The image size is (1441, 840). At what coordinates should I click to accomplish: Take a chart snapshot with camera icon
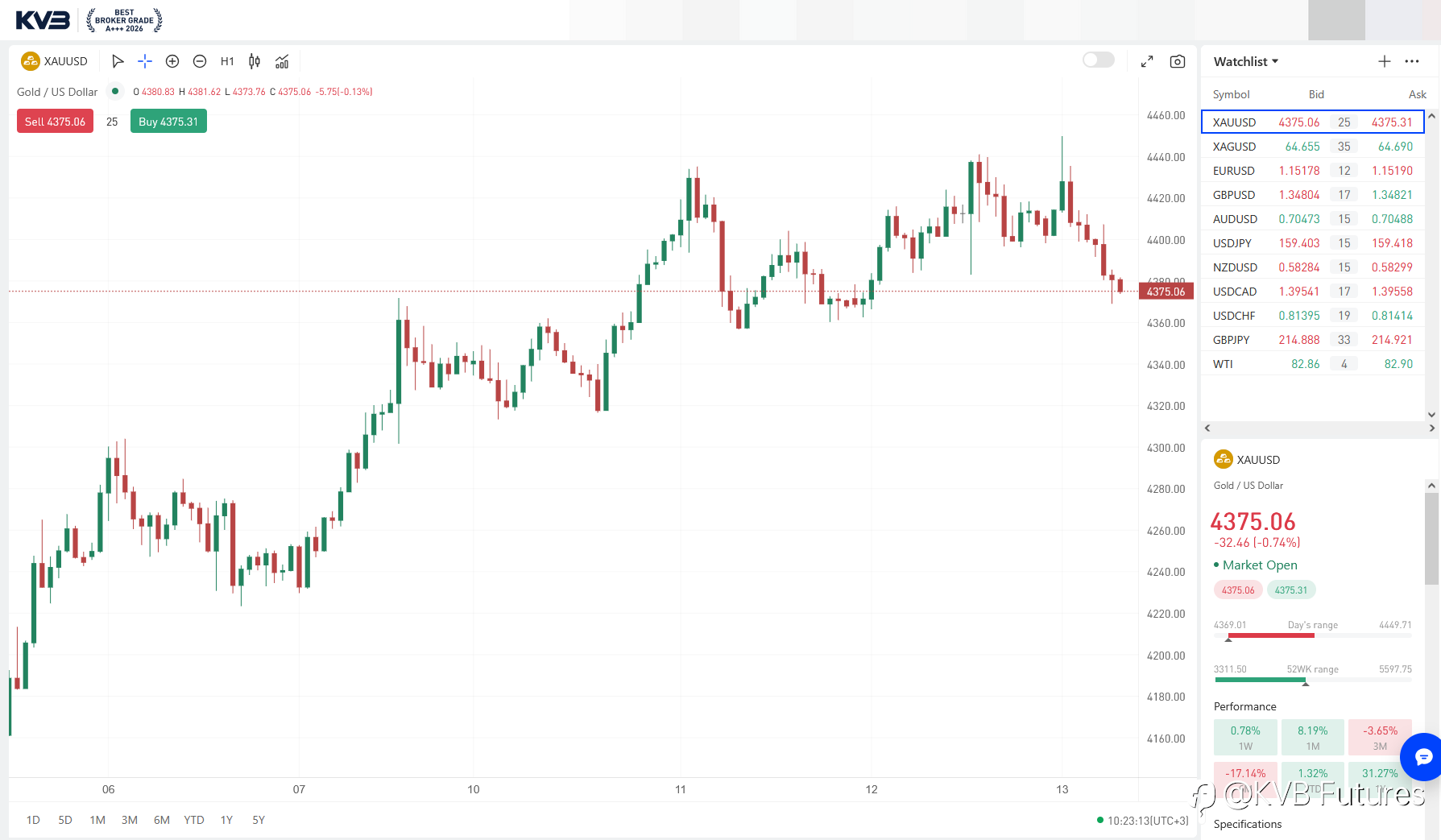tap(1178, 61)
